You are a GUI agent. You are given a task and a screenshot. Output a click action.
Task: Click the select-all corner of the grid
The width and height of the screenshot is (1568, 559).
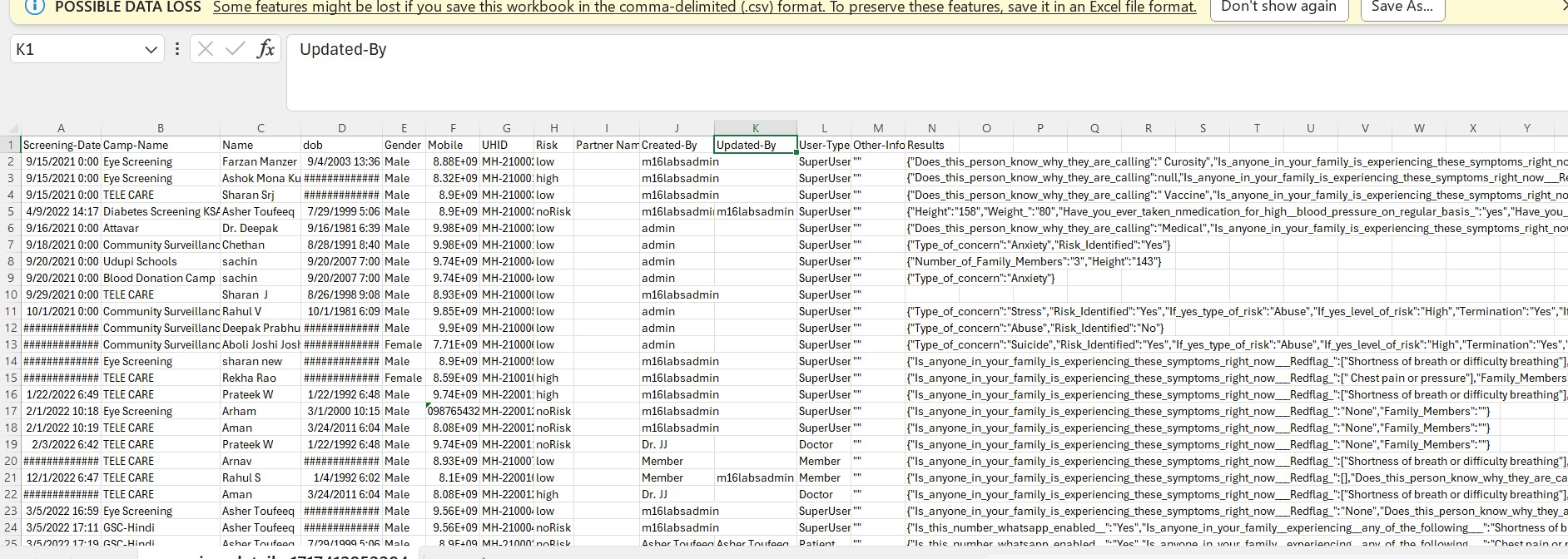tap(10, 128)
